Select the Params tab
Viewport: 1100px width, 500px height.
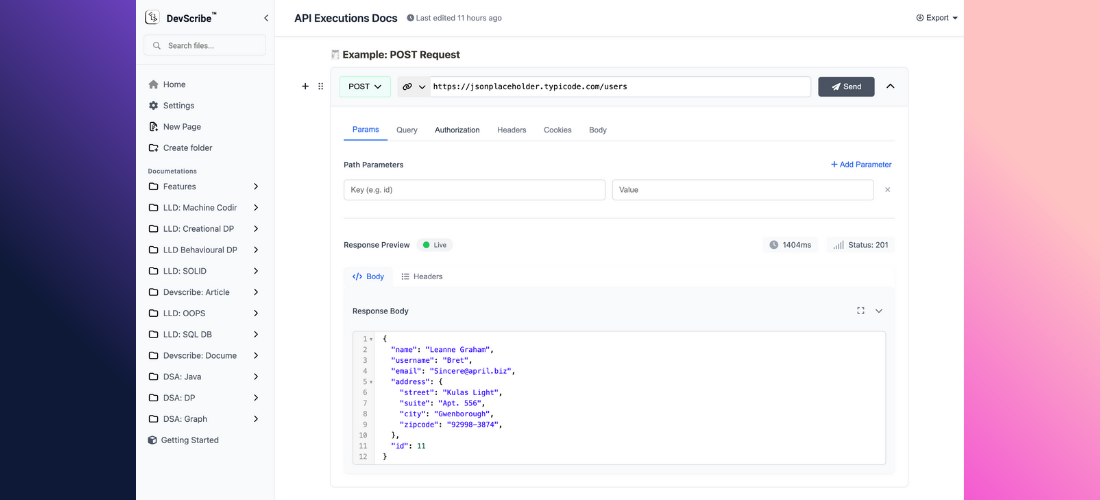click(x=365, y=130)
